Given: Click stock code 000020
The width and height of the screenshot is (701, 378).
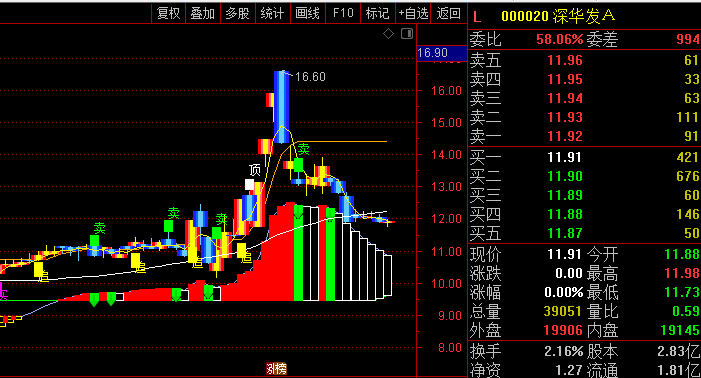Looking at the screenshot, I should pyautogui.click(x=525, y=17).
